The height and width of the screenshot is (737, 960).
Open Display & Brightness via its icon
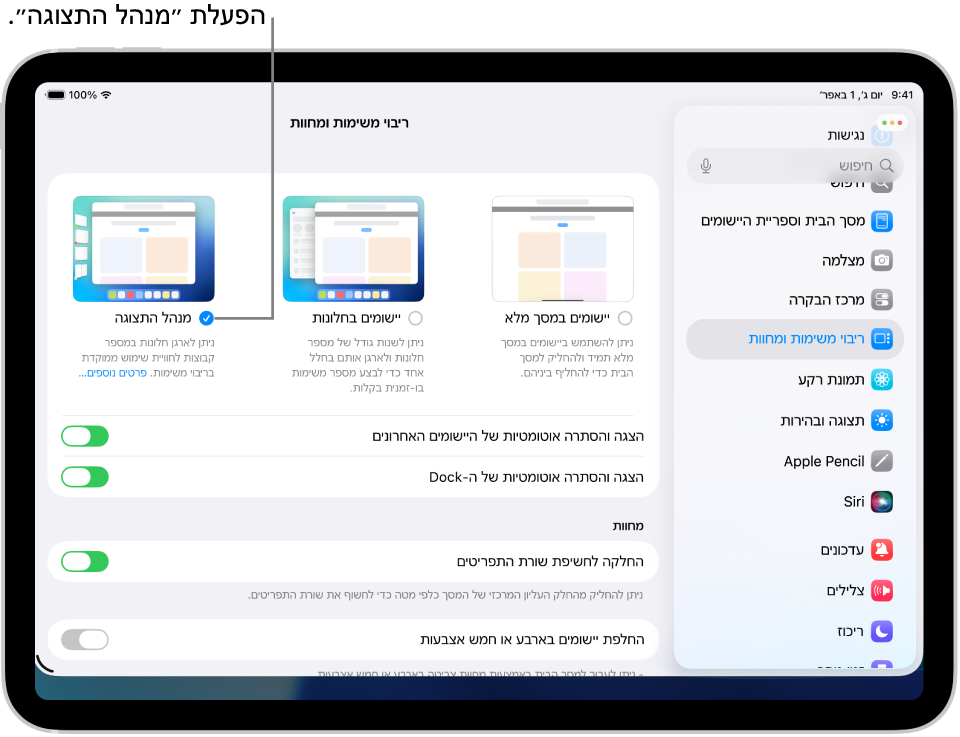pos(881,420)
